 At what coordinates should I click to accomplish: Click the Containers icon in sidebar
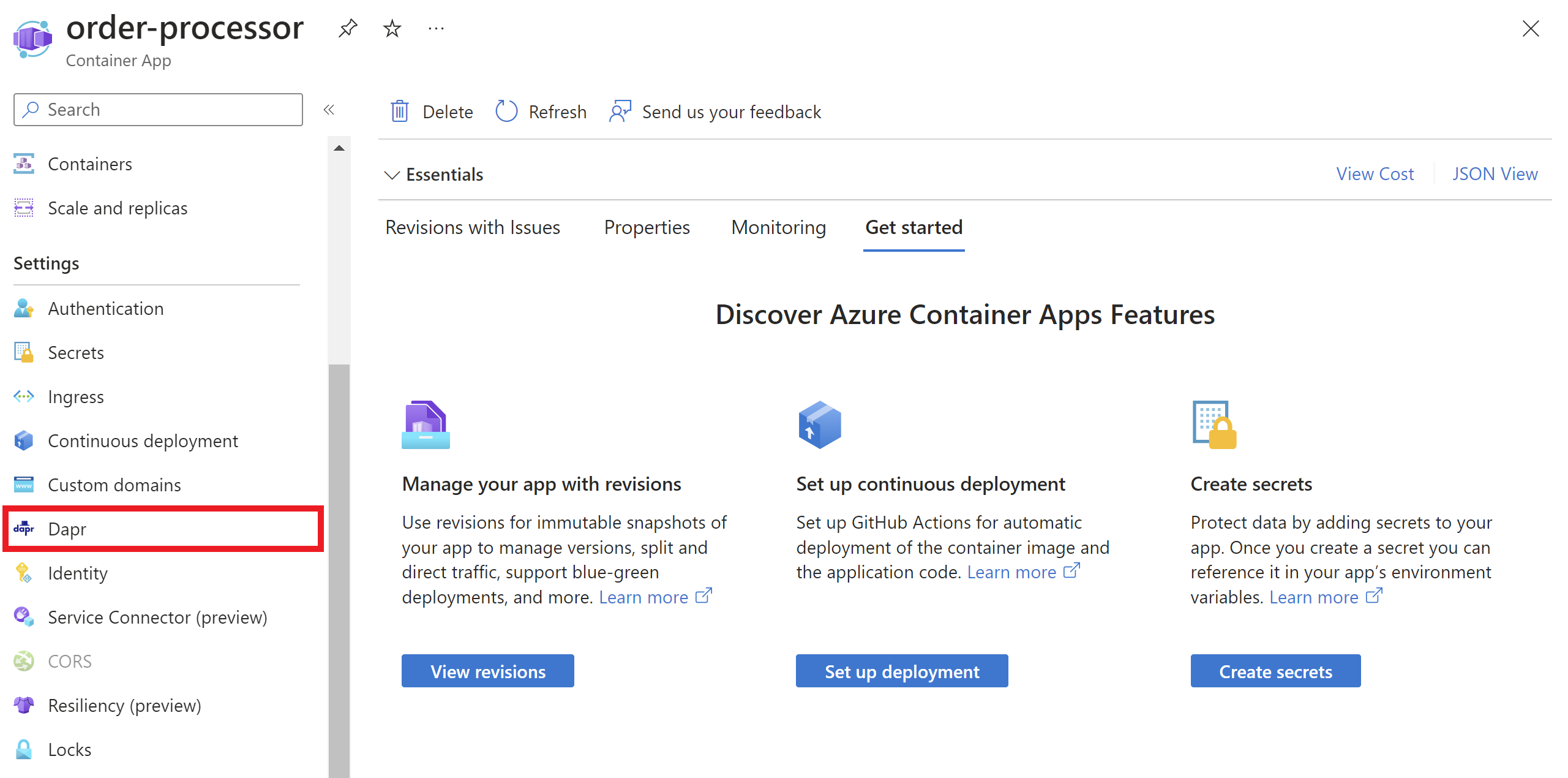click(25, 163)
